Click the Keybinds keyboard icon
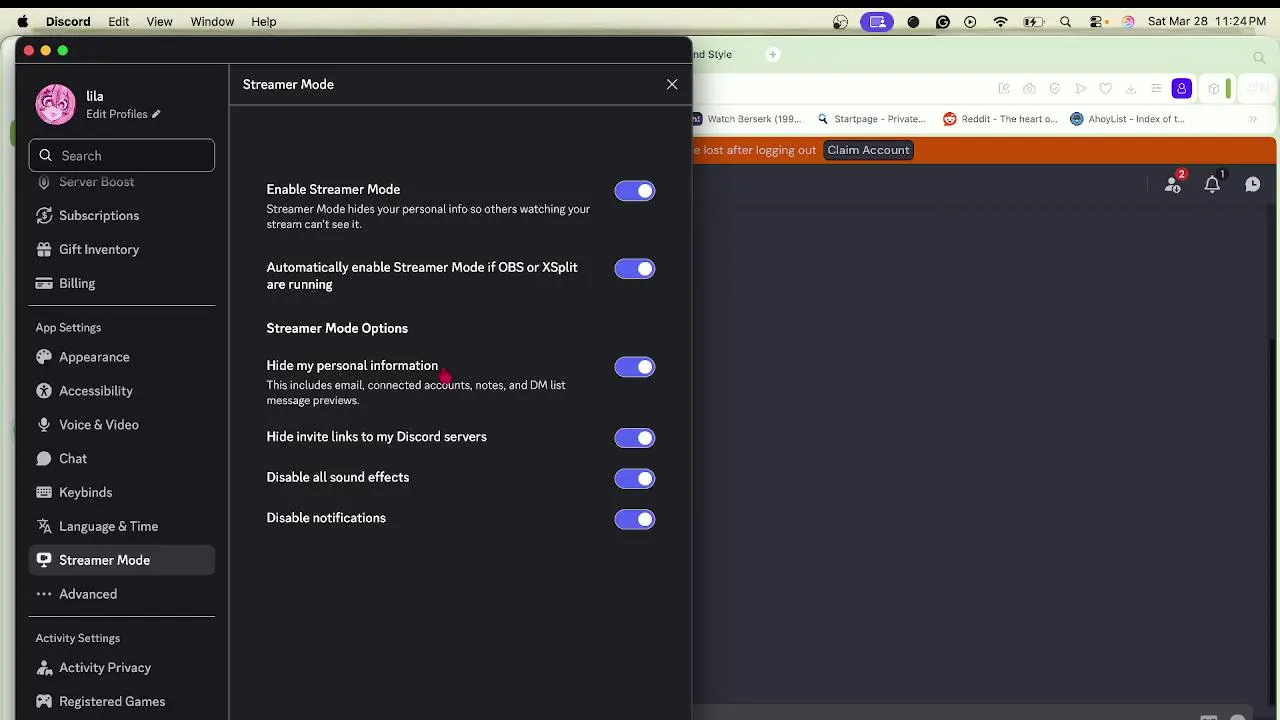The width and height of the screenshot is (1280, 720). point(44,493)
